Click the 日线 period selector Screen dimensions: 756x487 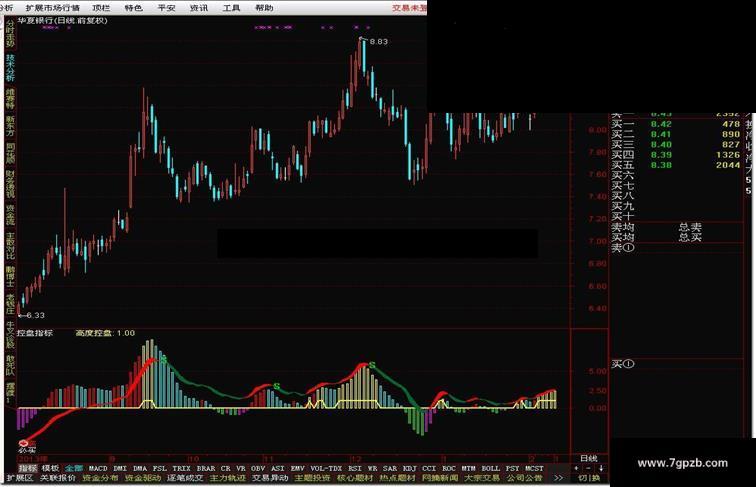(589, 458)
